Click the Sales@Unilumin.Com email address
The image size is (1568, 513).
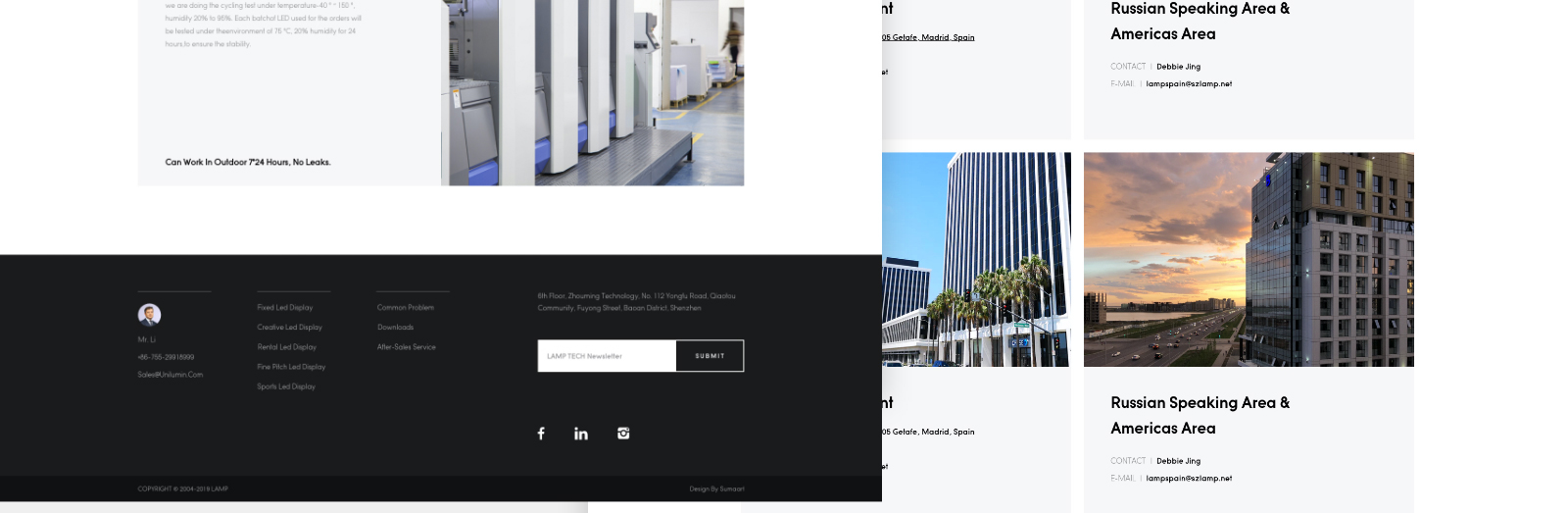(171, 375)
